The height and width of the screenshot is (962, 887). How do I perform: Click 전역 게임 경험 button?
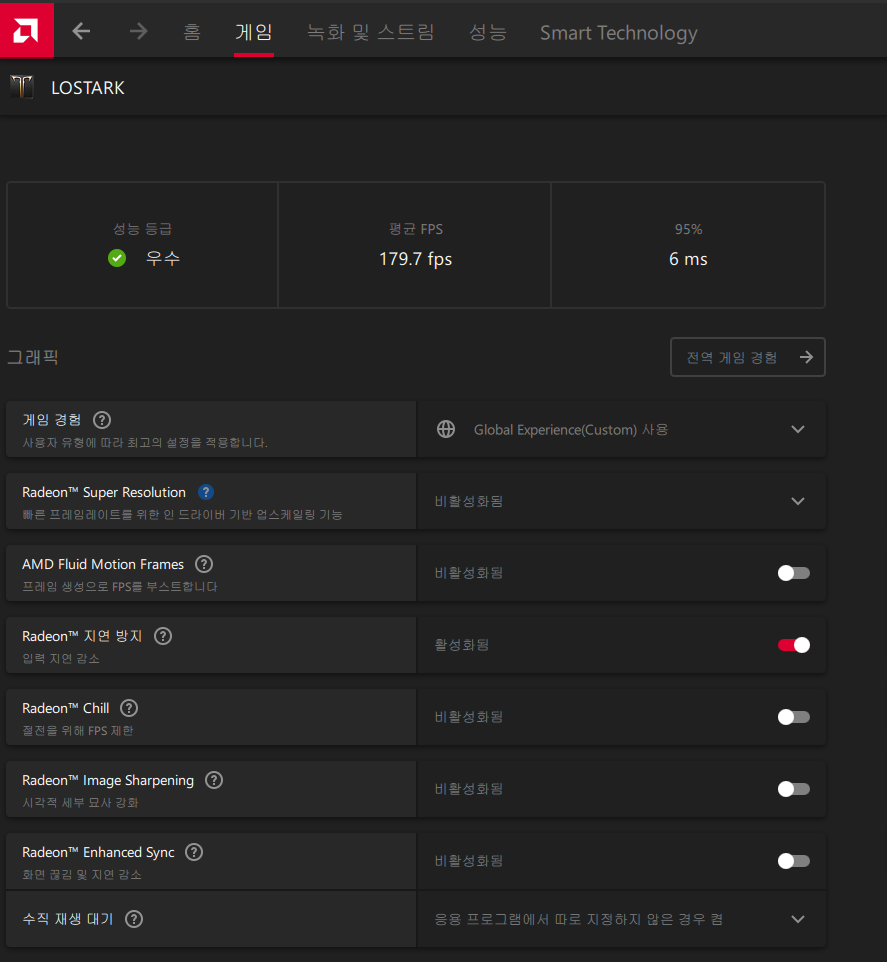pyautogui.click(x=747, y=357)
